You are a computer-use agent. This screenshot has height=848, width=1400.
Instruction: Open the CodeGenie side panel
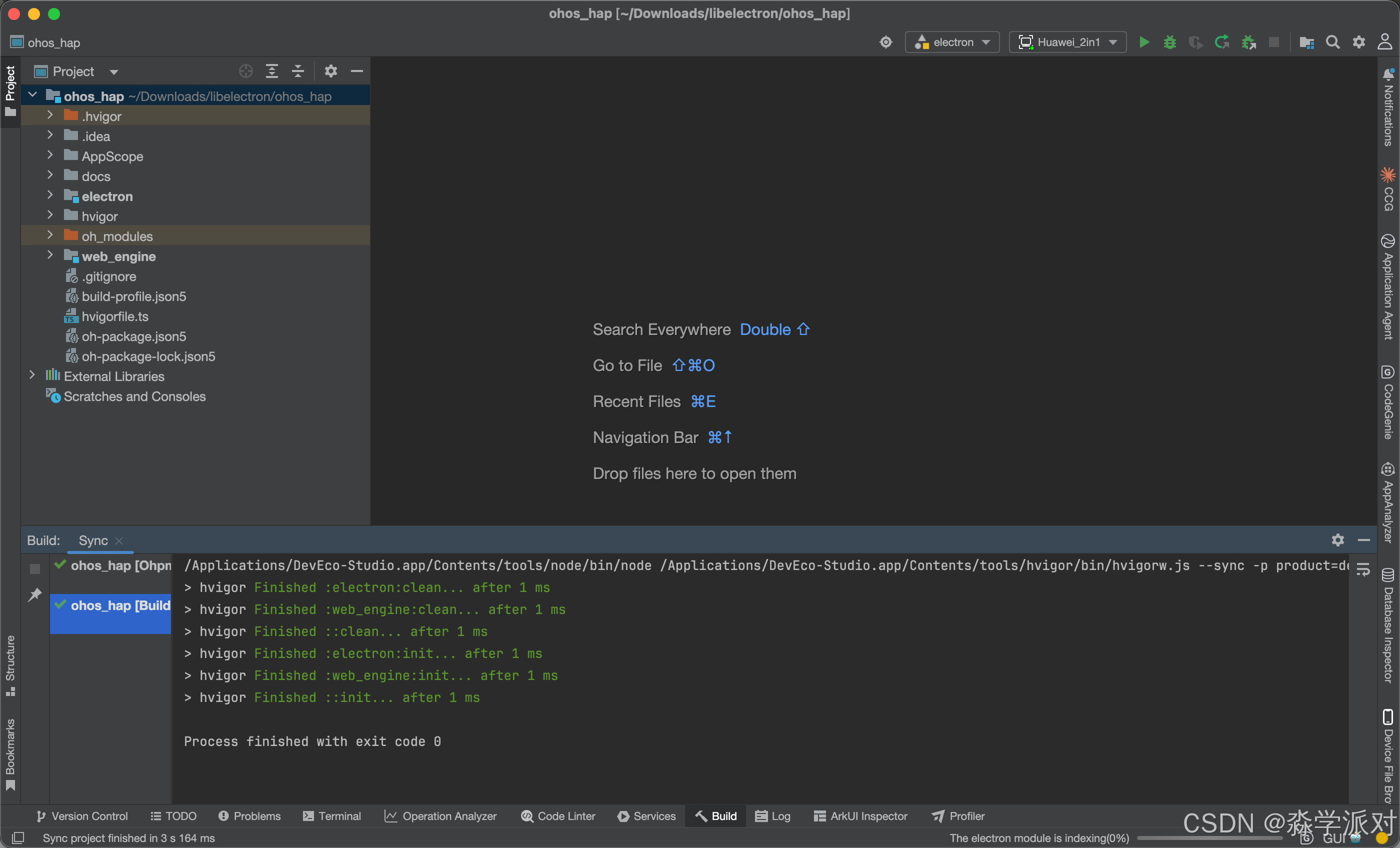click(x=1388, y=402)
